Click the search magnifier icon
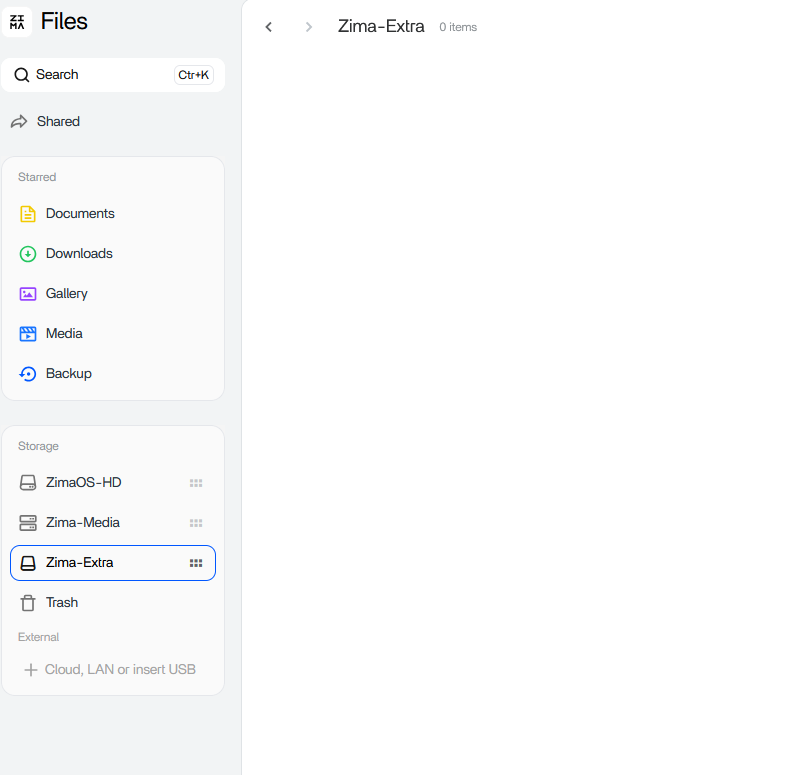 pos(21,75)
